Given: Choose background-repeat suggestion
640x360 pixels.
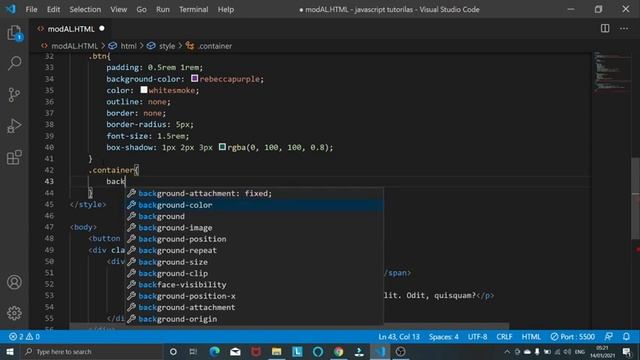Looking at the screenshot, I should click(x=254, y=251).
